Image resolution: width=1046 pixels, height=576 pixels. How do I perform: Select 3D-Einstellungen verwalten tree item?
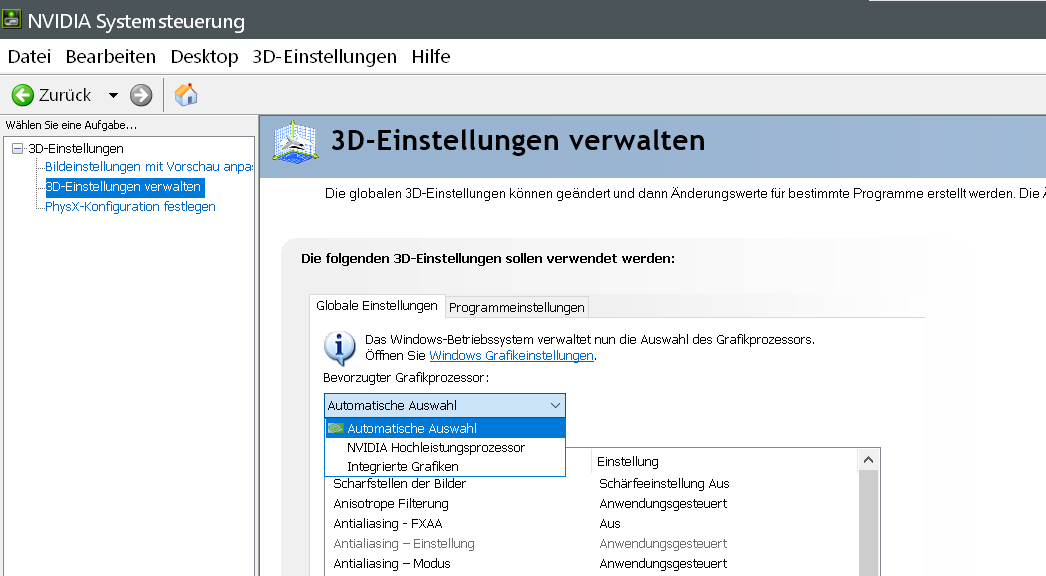[x=123, y=187]
